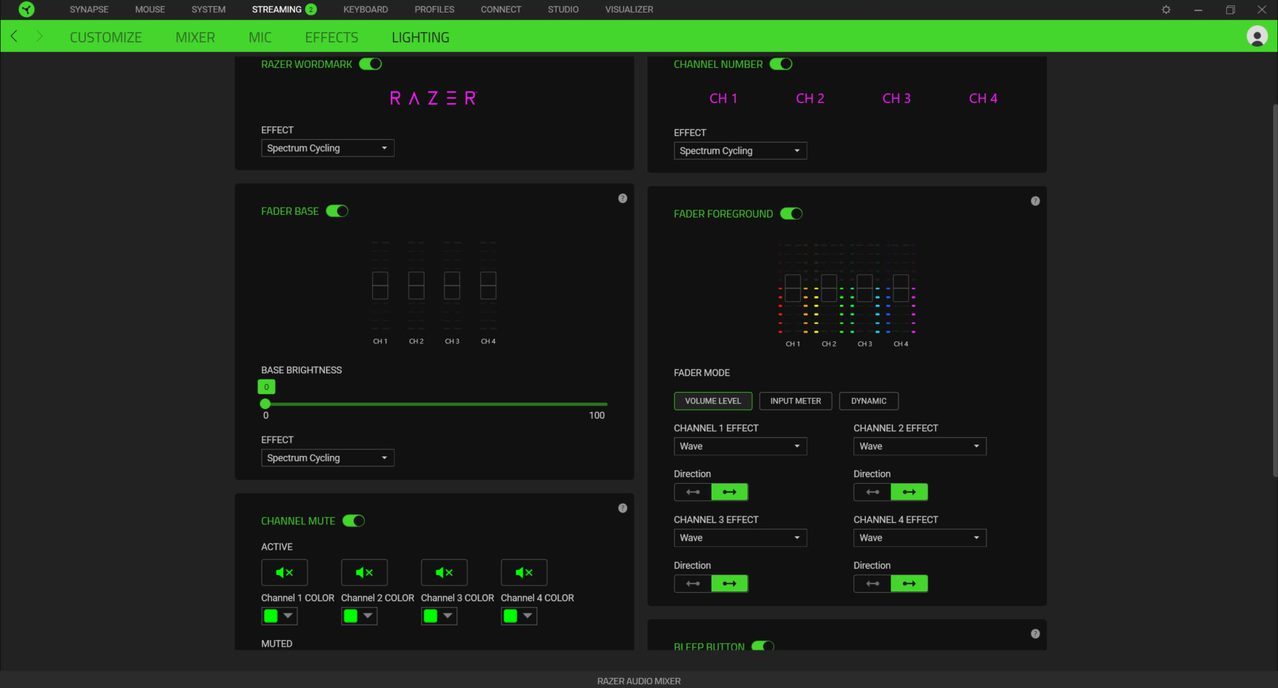Go forward using the right arrow

pyautogui.click(x=40, y=36)
